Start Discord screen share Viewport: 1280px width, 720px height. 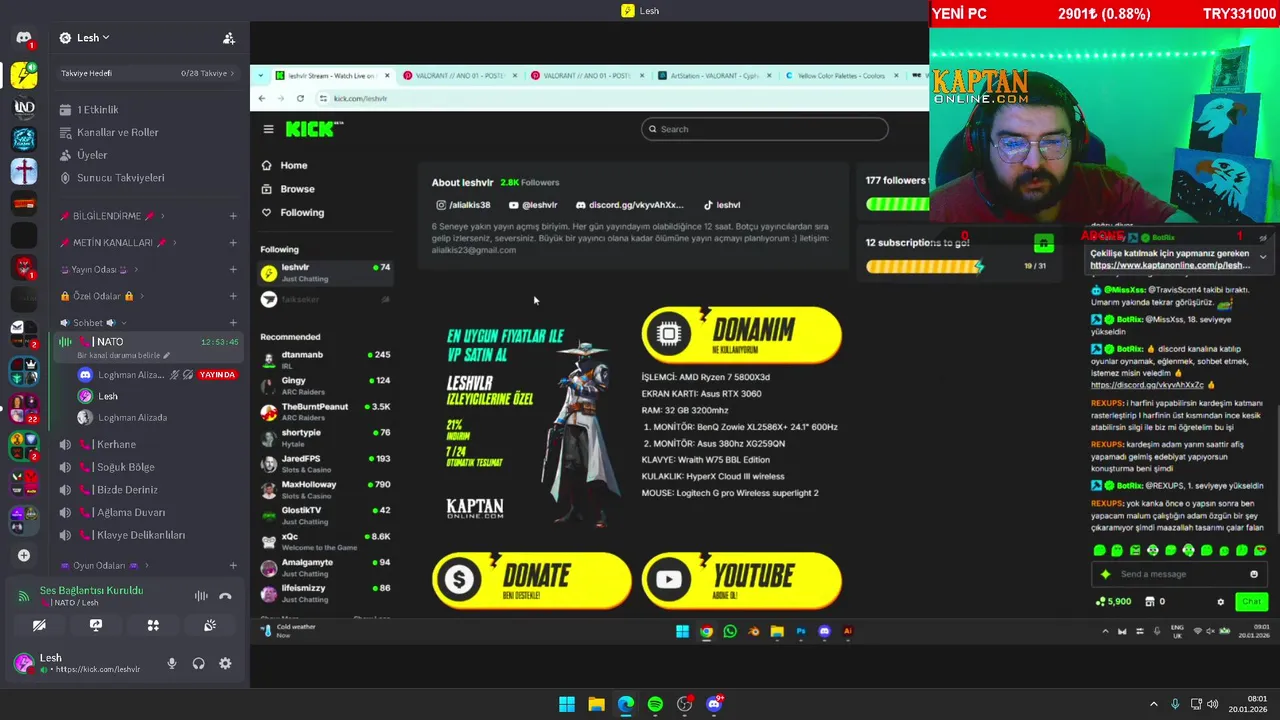click(96, 626)
